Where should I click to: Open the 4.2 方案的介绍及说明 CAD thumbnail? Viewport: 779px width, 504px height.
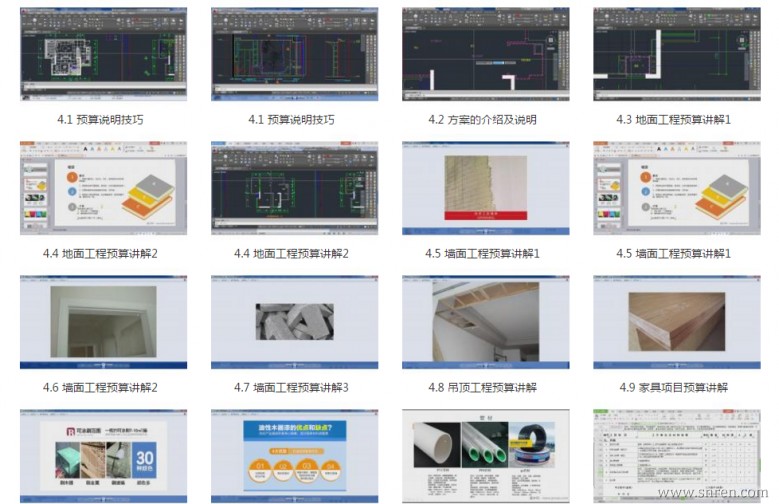[x=486, y=54]
